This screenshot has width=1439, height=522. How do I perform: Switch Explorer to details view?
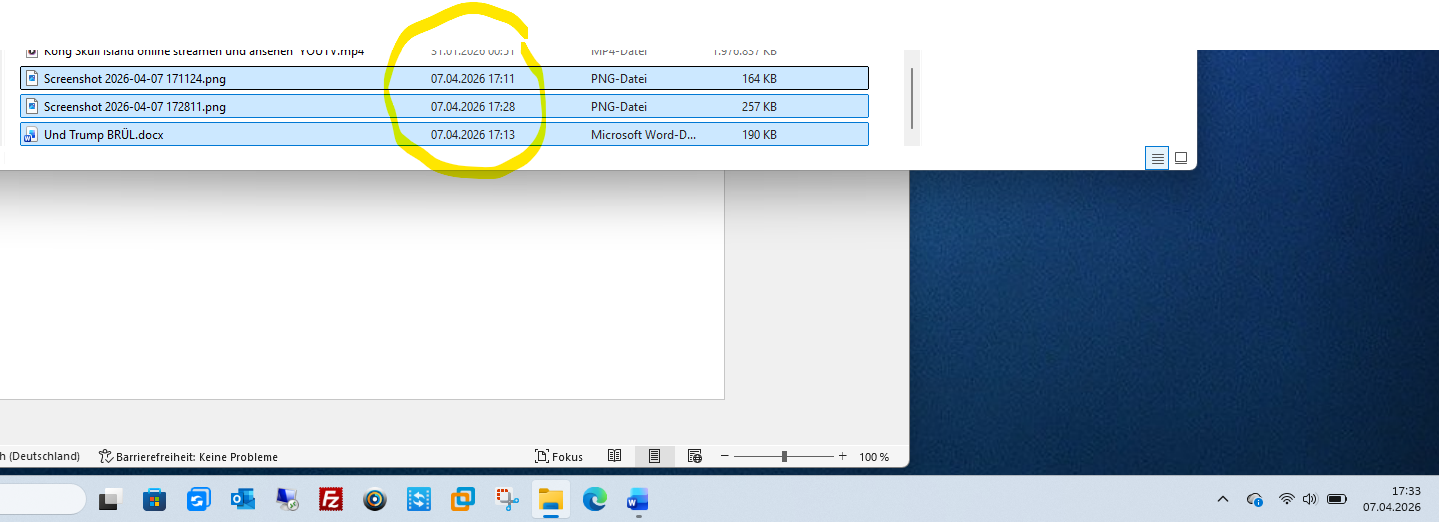click(1157, 158)
